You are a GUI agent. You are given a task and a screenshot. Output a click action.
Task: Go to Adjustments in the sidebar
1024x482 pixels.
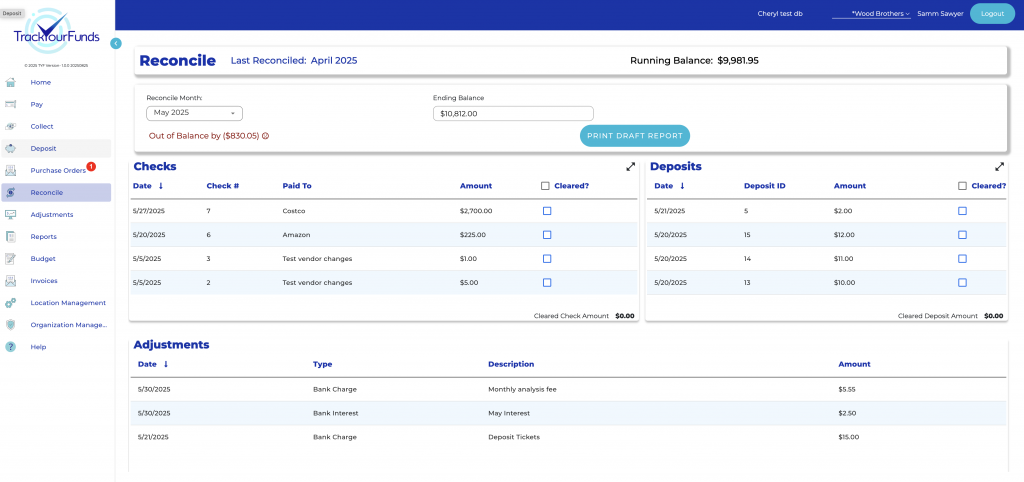pos(52,215)
